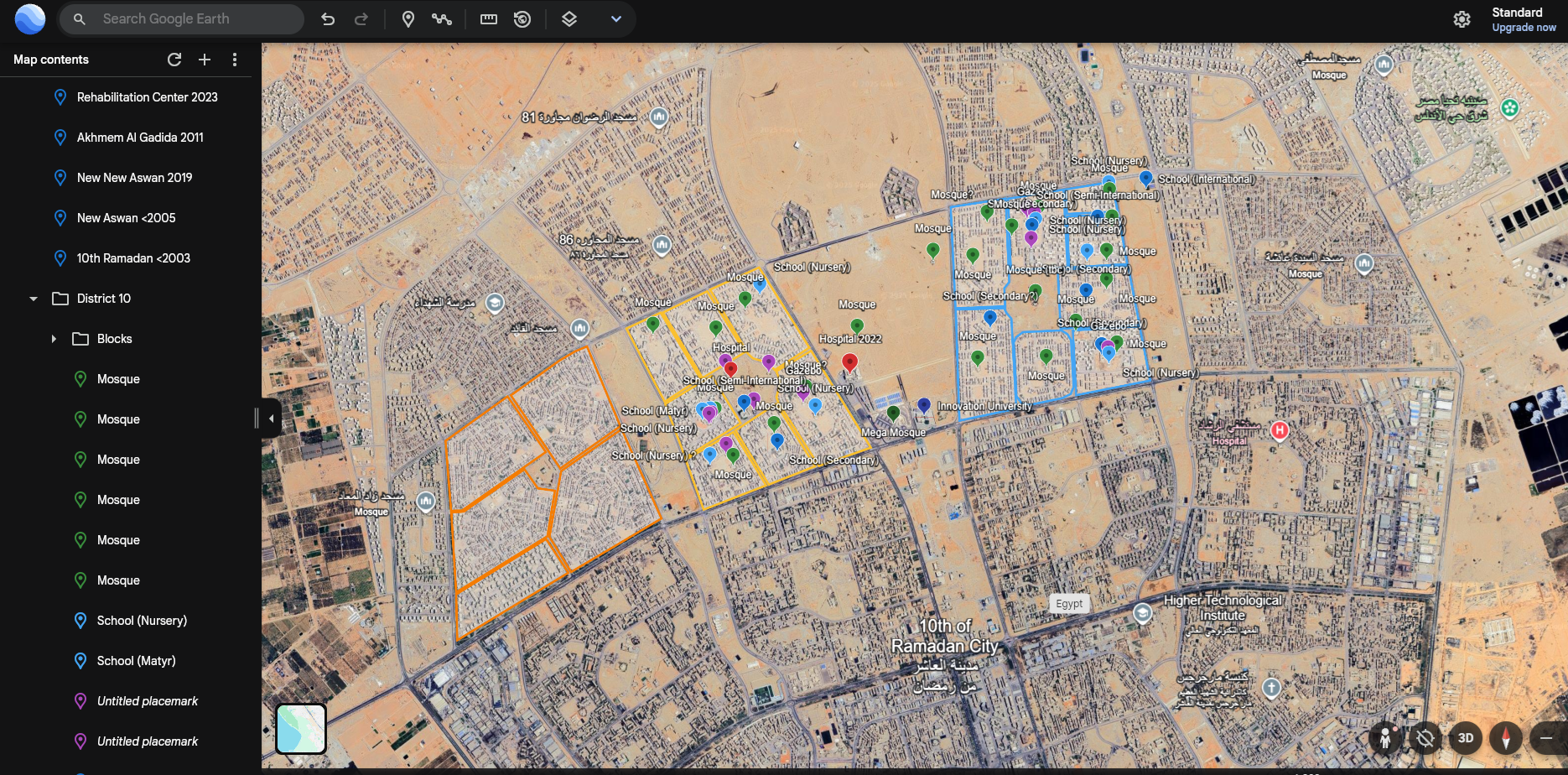Expand the Blocks folder
The image size is (1568, 775).
point(54,339)
